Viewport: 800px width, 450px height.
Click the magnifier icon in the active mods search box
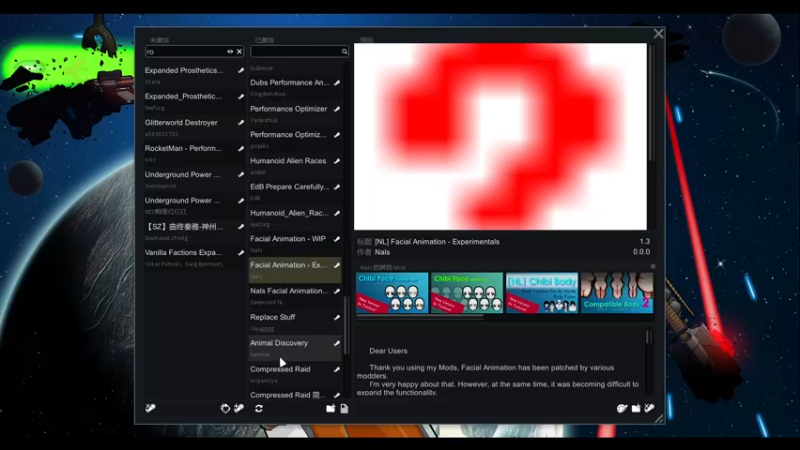click(x=344, y=52)
